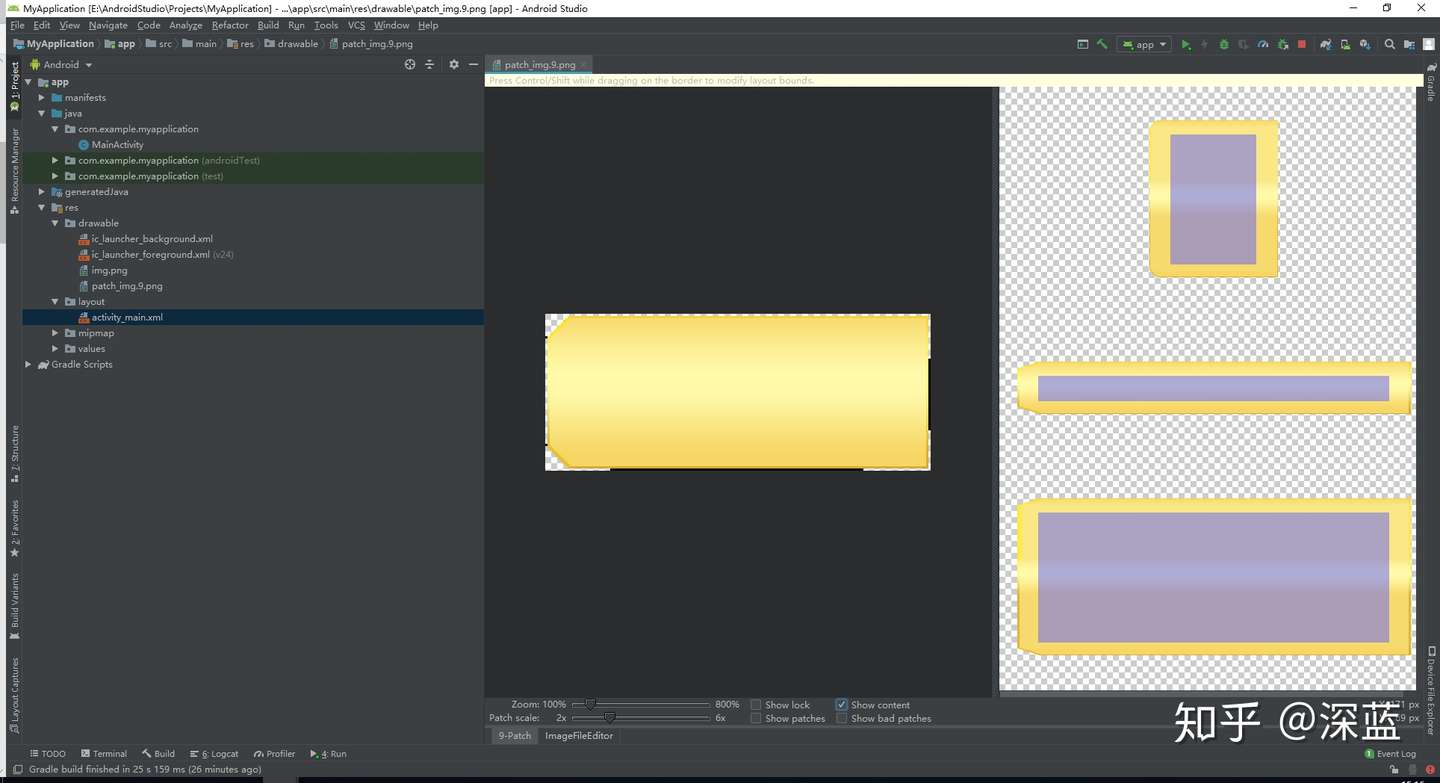Click the Zoom slider track
This screenshot has height=783, width=1440.
point(641,705)
